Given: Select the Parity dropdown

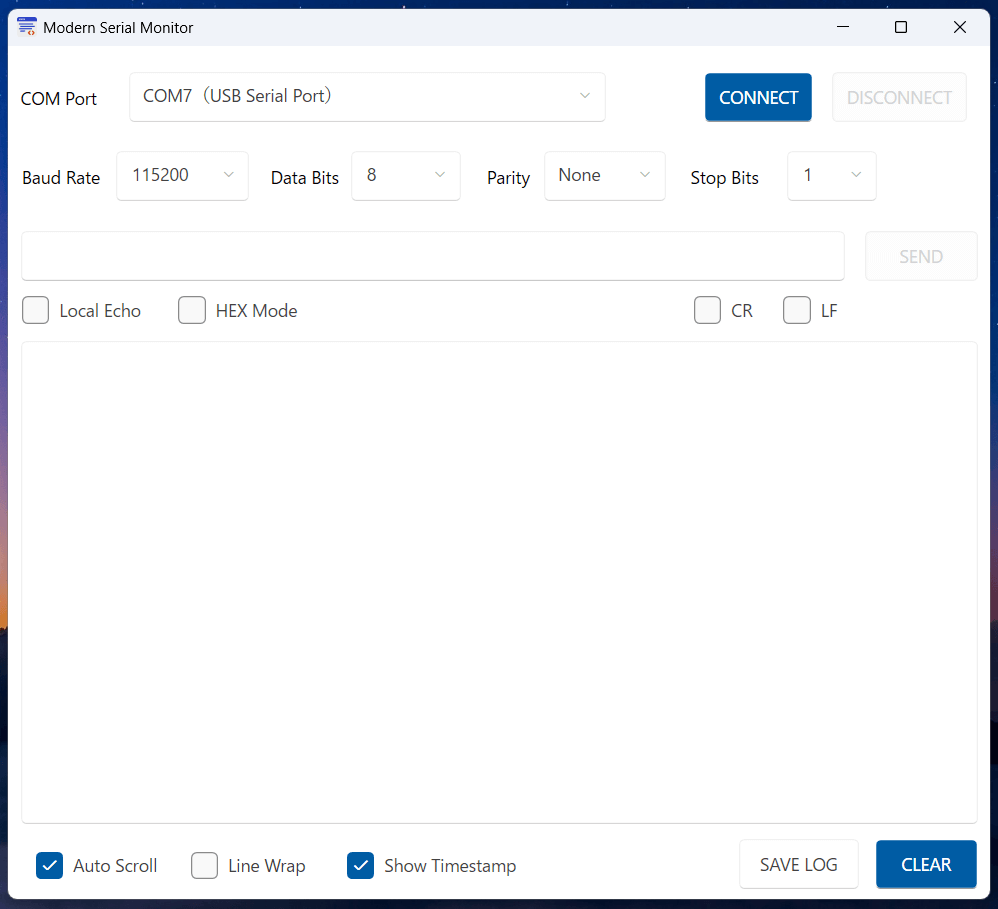Looking at the screenshot, I should coord(605,176).
